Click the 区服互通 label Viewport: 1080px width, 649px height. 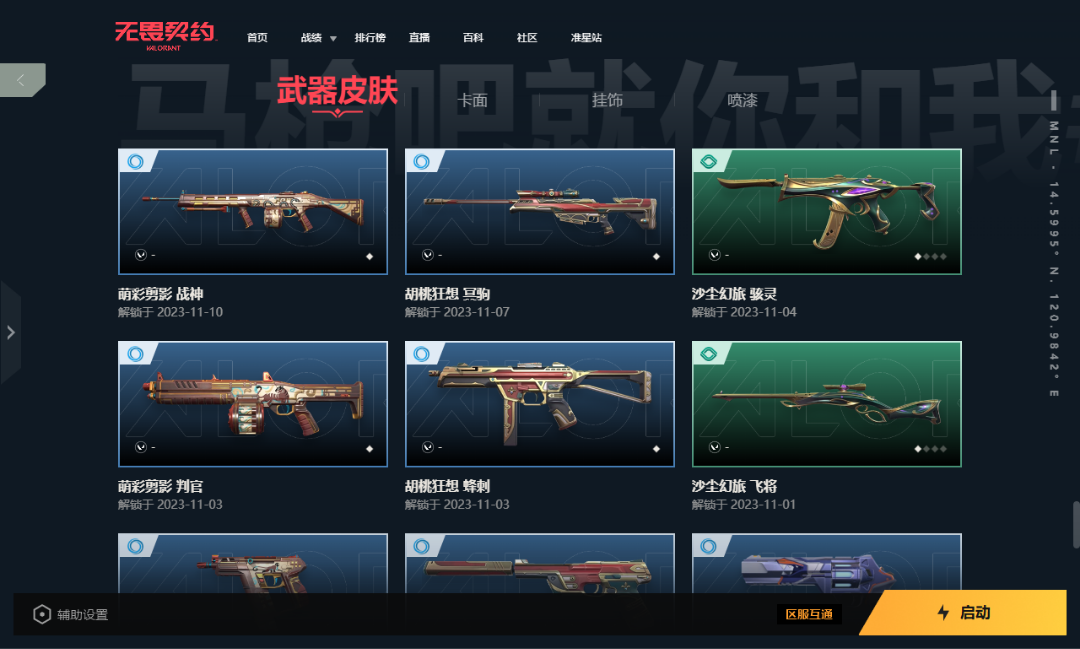coord(809,614)
